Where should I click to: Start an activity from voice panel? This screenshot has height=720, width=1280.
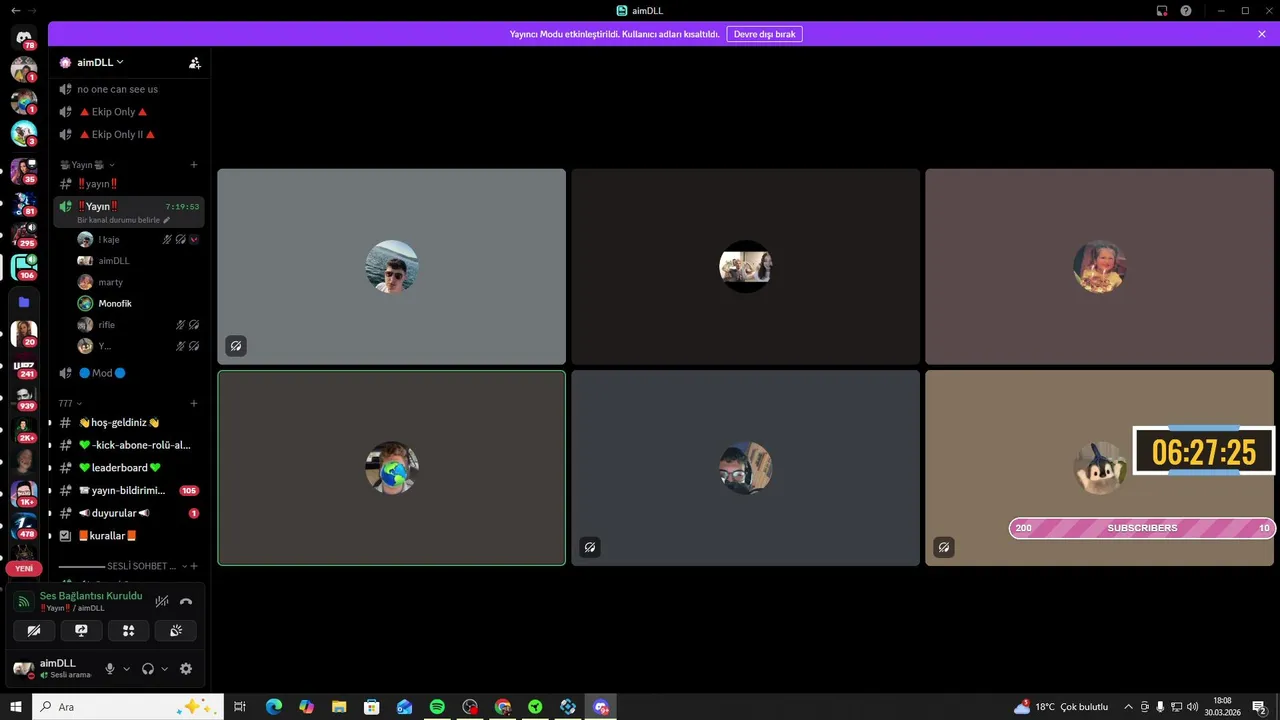pos(128,631)
